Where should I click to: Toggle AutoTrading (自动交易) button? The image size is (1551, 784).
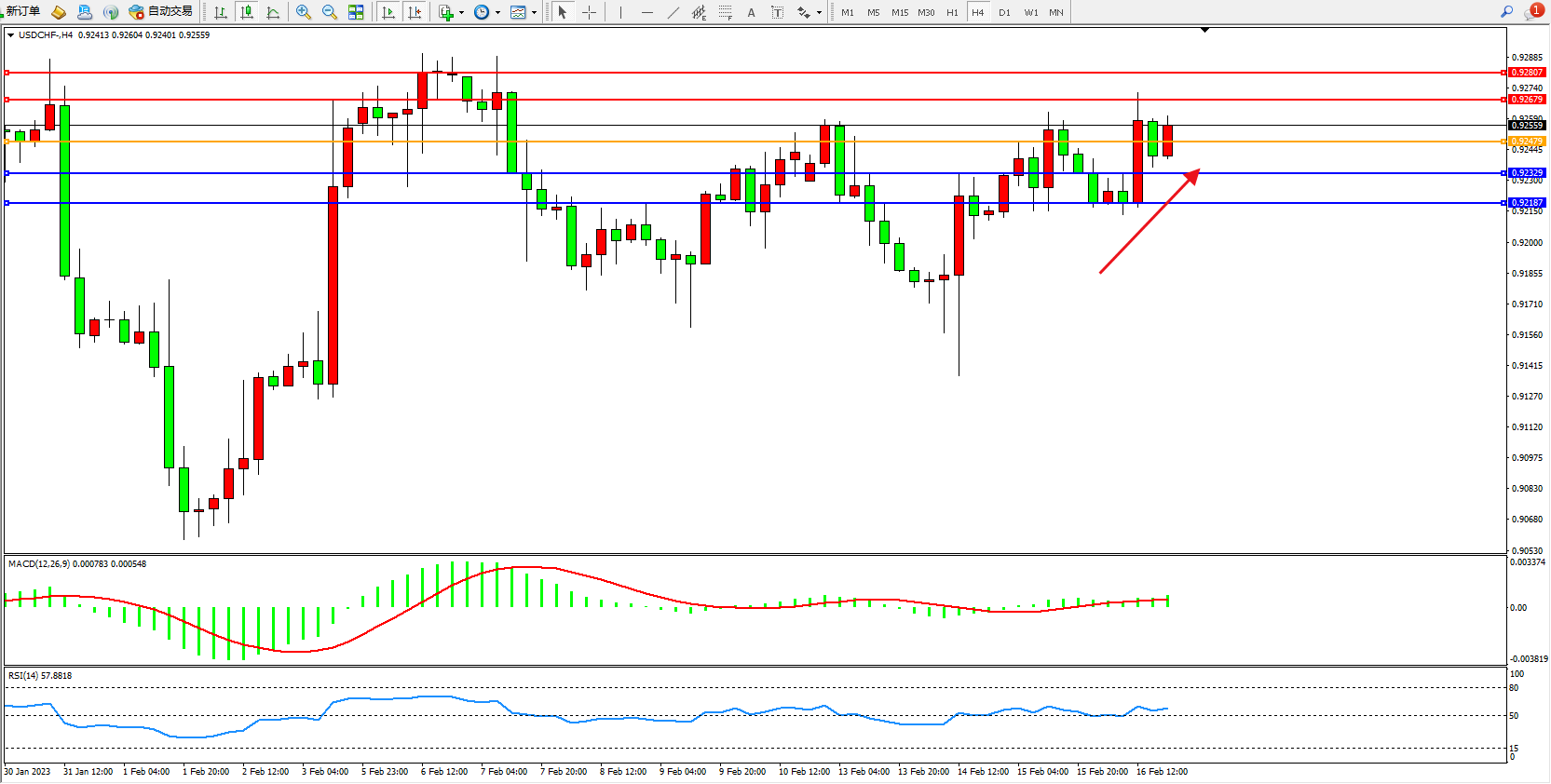pos(161,12)
